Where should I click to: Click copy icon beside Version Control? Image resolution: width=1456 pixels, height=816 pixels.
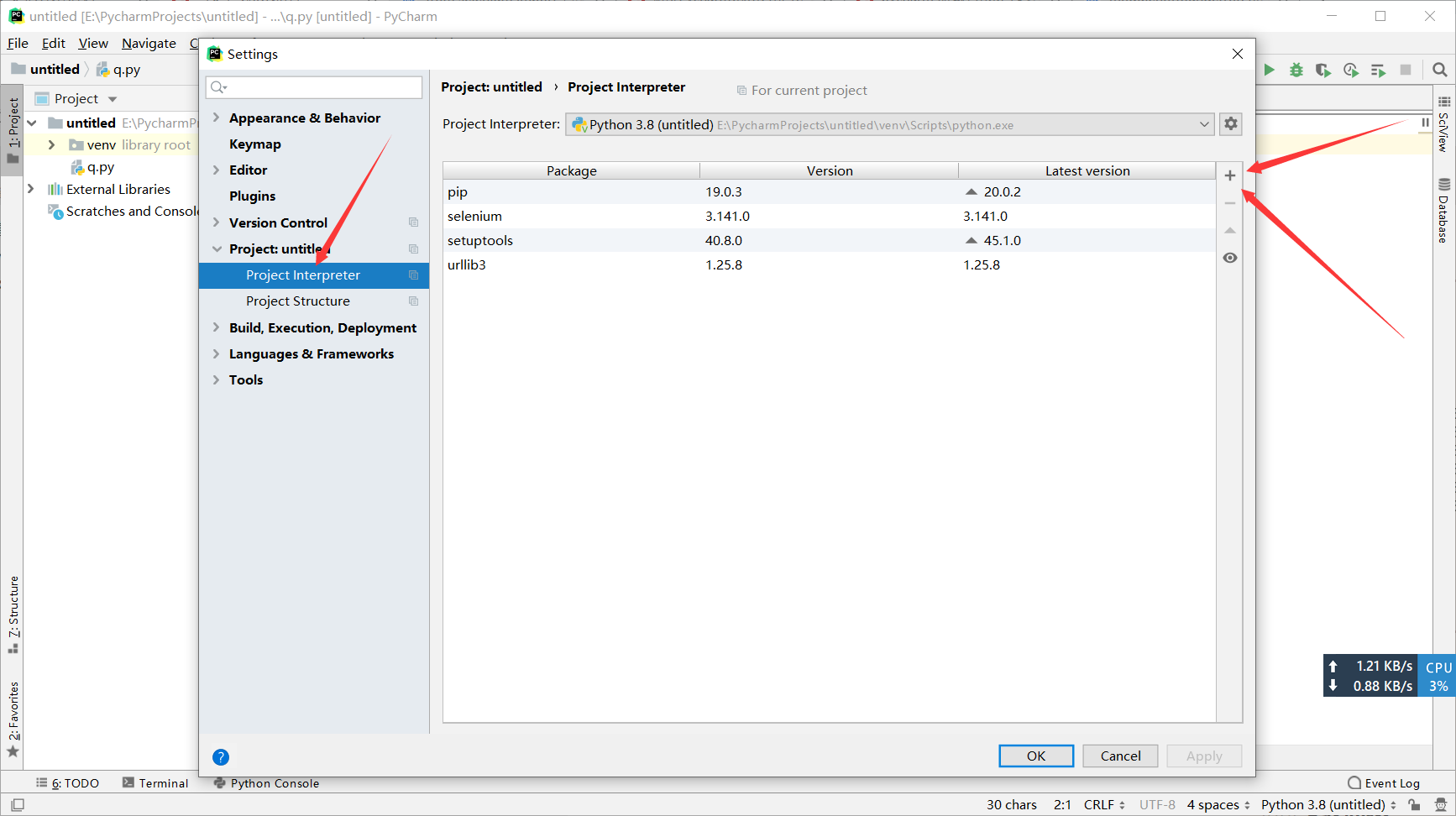(413, 222)
